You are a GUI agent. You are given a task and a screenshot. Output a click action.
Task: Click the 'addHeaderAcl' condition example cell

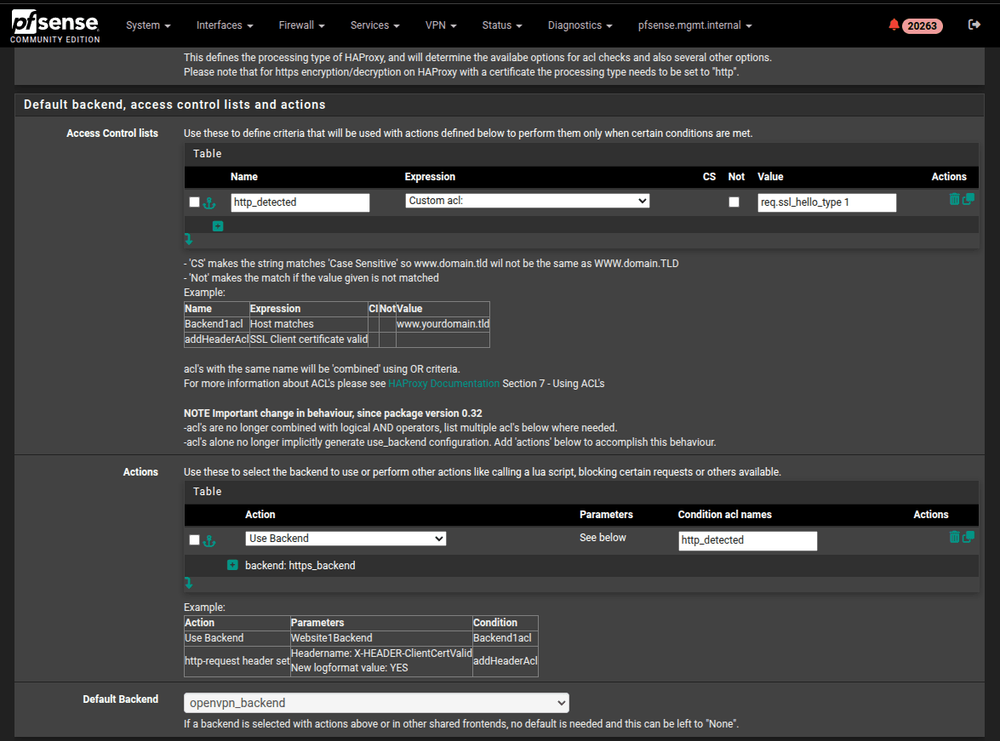tap(505, 661)
